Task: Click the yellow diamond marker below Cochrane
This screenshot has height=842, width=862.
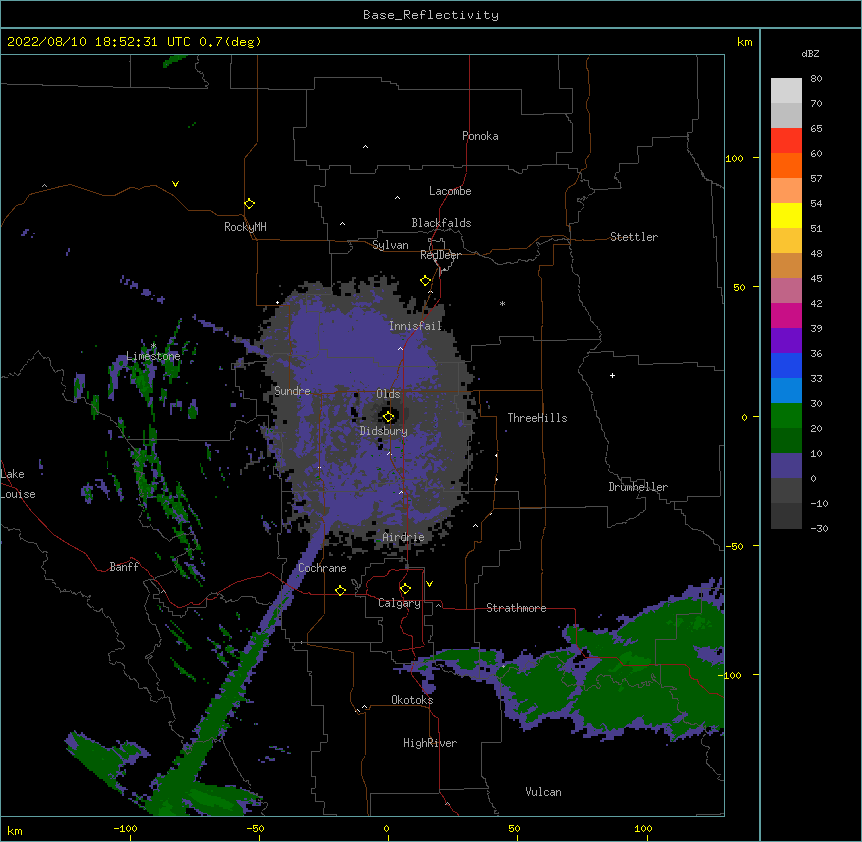Action: pos(340,590)
